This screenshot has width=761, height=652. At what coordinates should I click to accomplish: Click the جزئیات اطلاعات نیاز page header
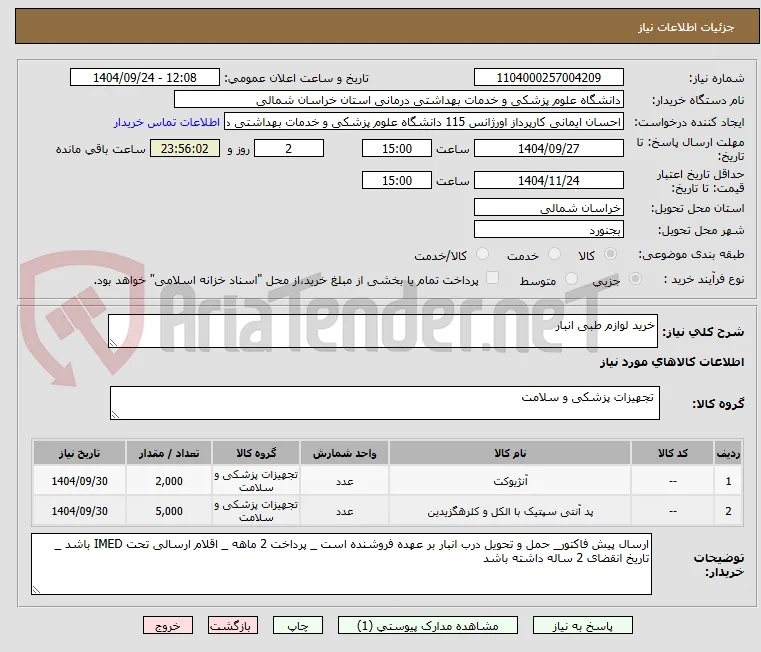pos(685,27)
